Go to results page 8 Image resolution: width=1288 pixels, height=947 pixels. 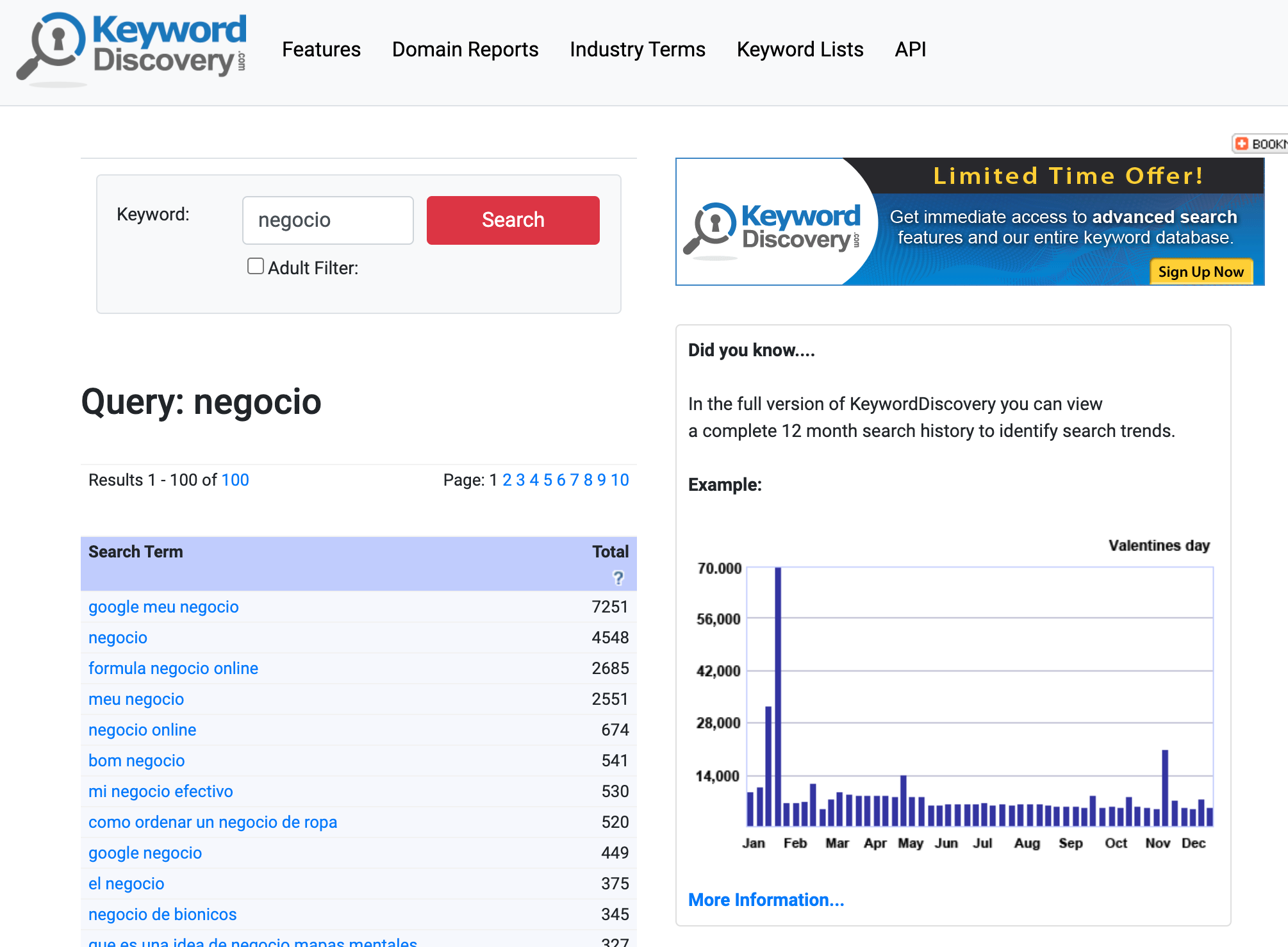point(588,480)
